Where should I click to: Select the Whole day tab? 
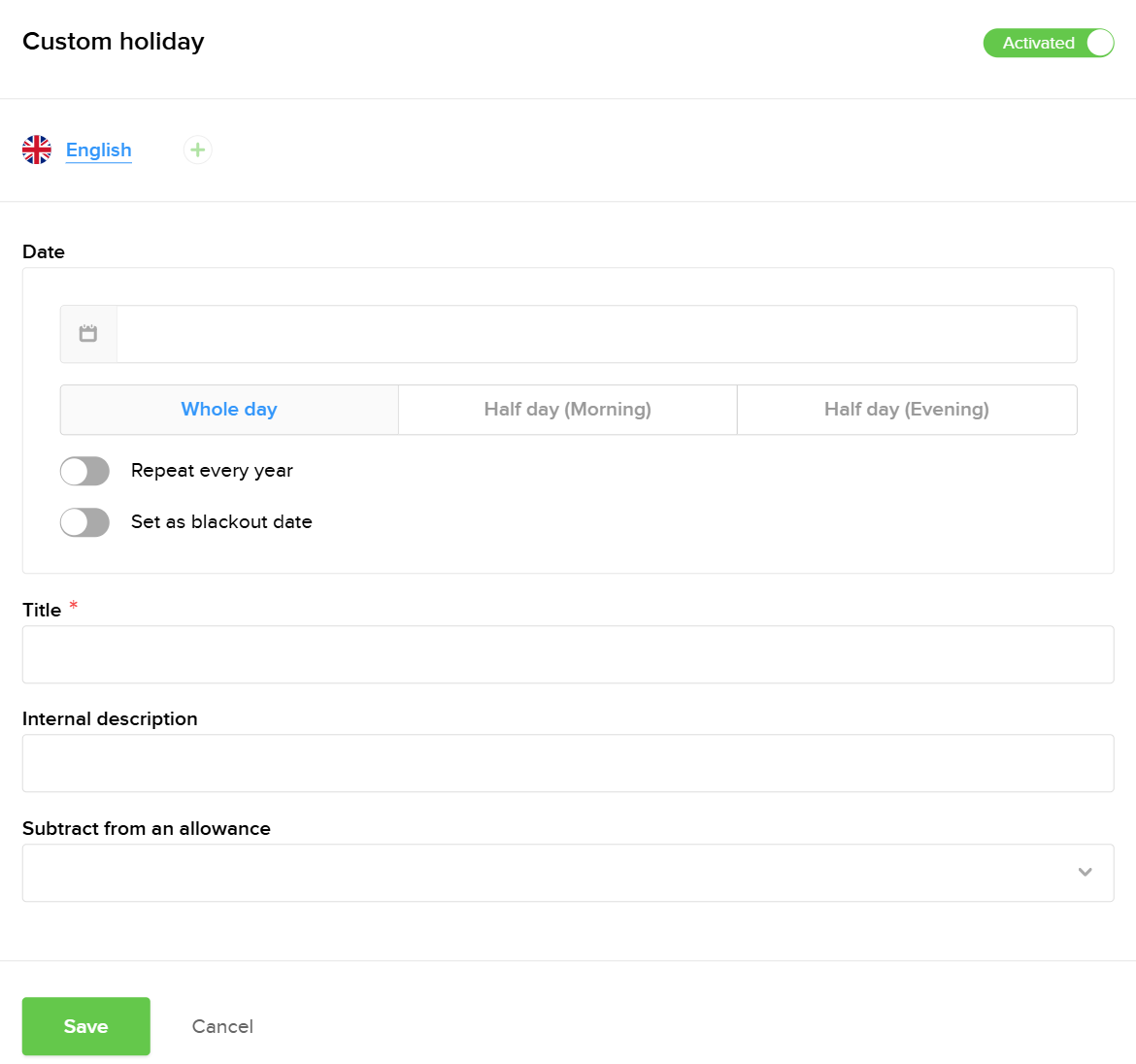tap(228, 409)
